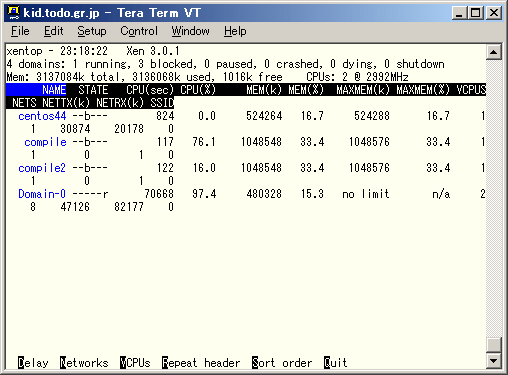Click the MAXMEM(k) column header
Viewport: 508px width, 375px height.
click(x=363, y=90)
